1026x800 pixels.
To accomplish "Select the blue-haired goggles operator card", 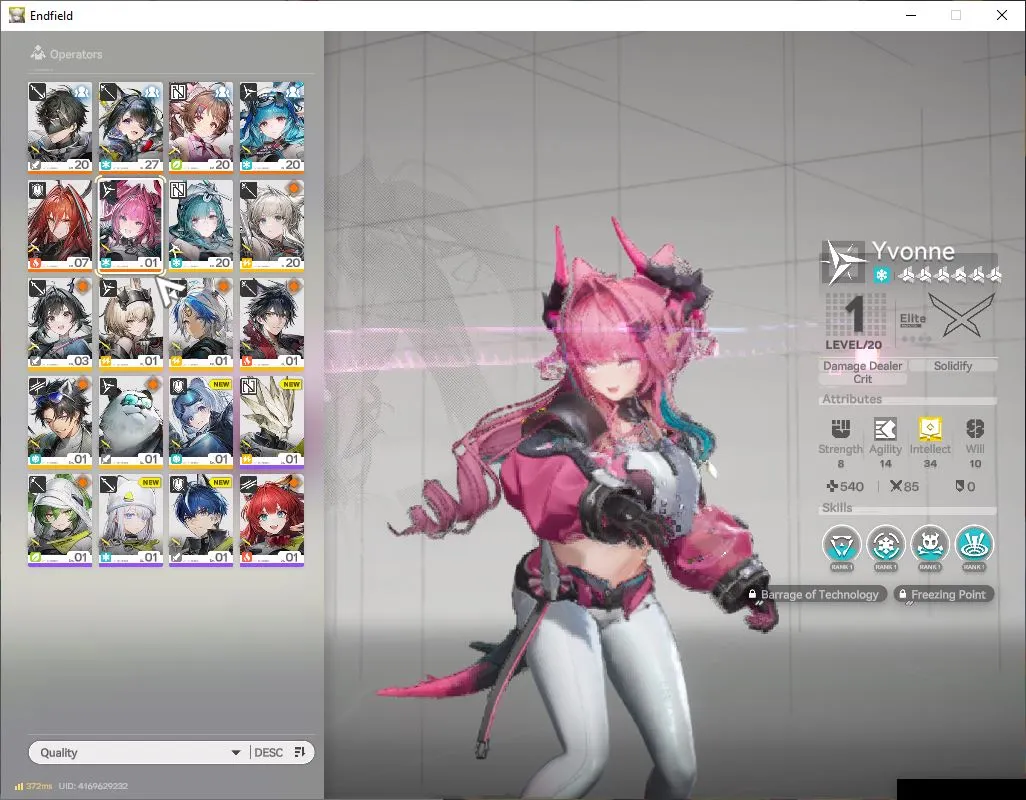I will (x=272, y=127).
